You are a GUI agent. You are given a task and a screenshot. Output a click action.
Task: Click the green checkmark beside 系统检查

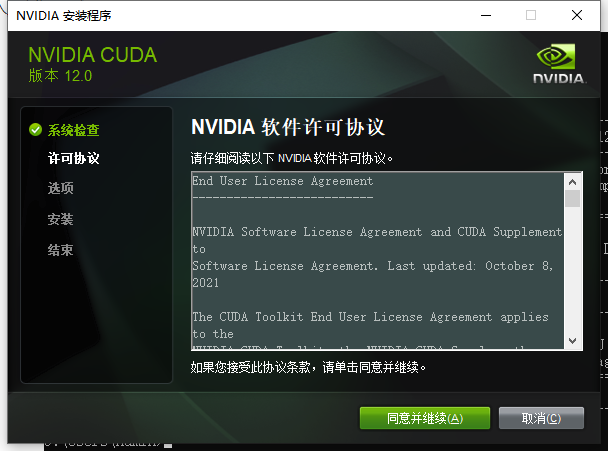pos(35,130)
